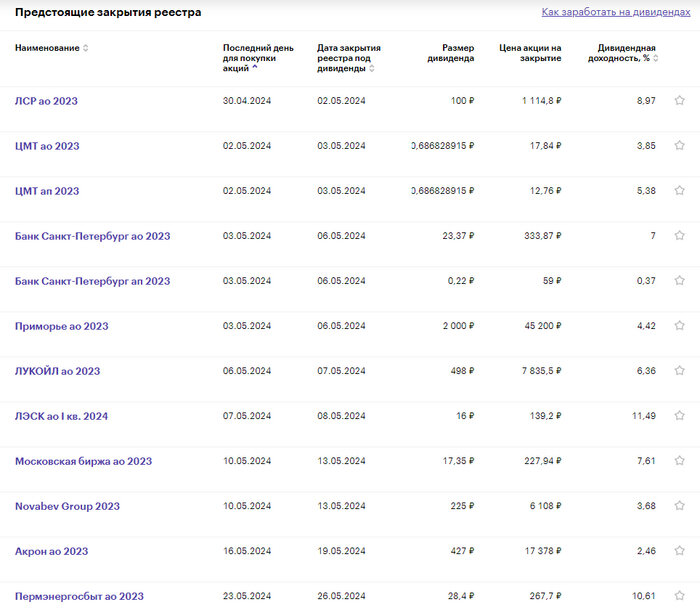Select Московская биржа price 227,94 ₽
The height and width of the screenshot is (610, 700).
point(543,461)
